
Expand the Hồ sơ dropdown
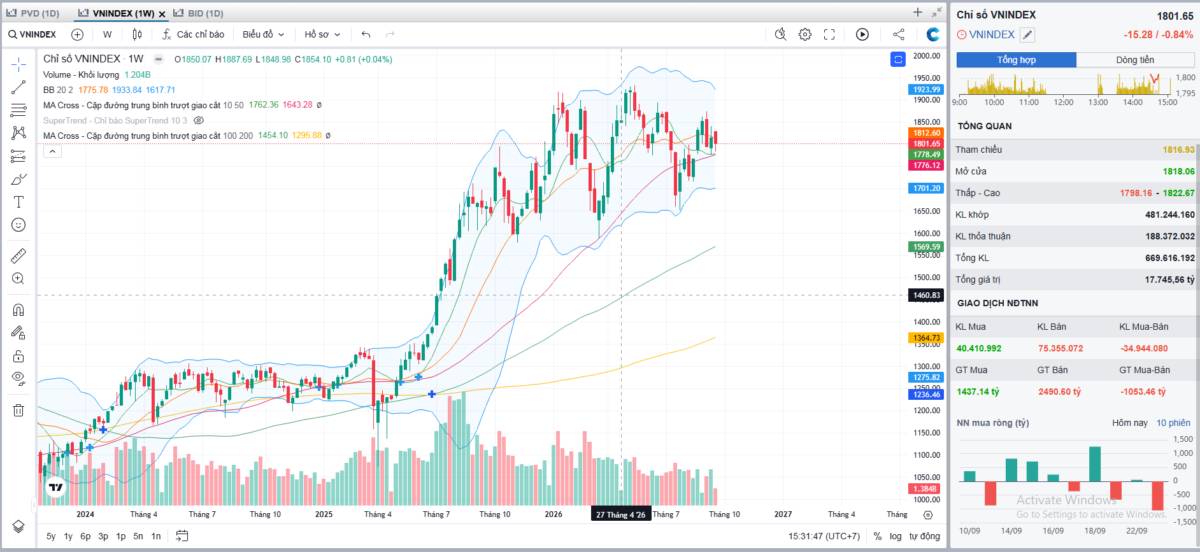coord(322,34)
